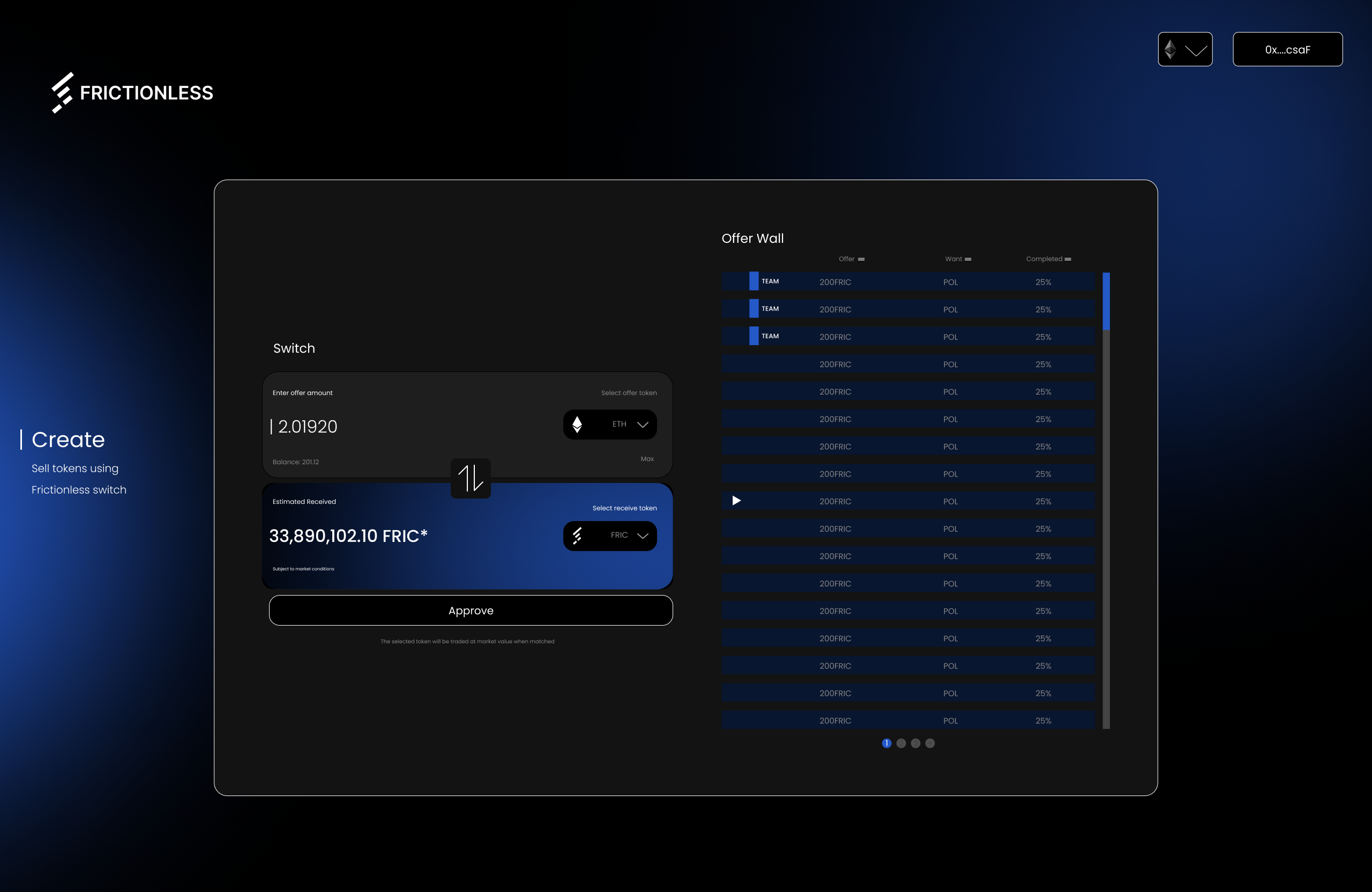
Task: Click the swap direction arrows icon
Action: 471,478
